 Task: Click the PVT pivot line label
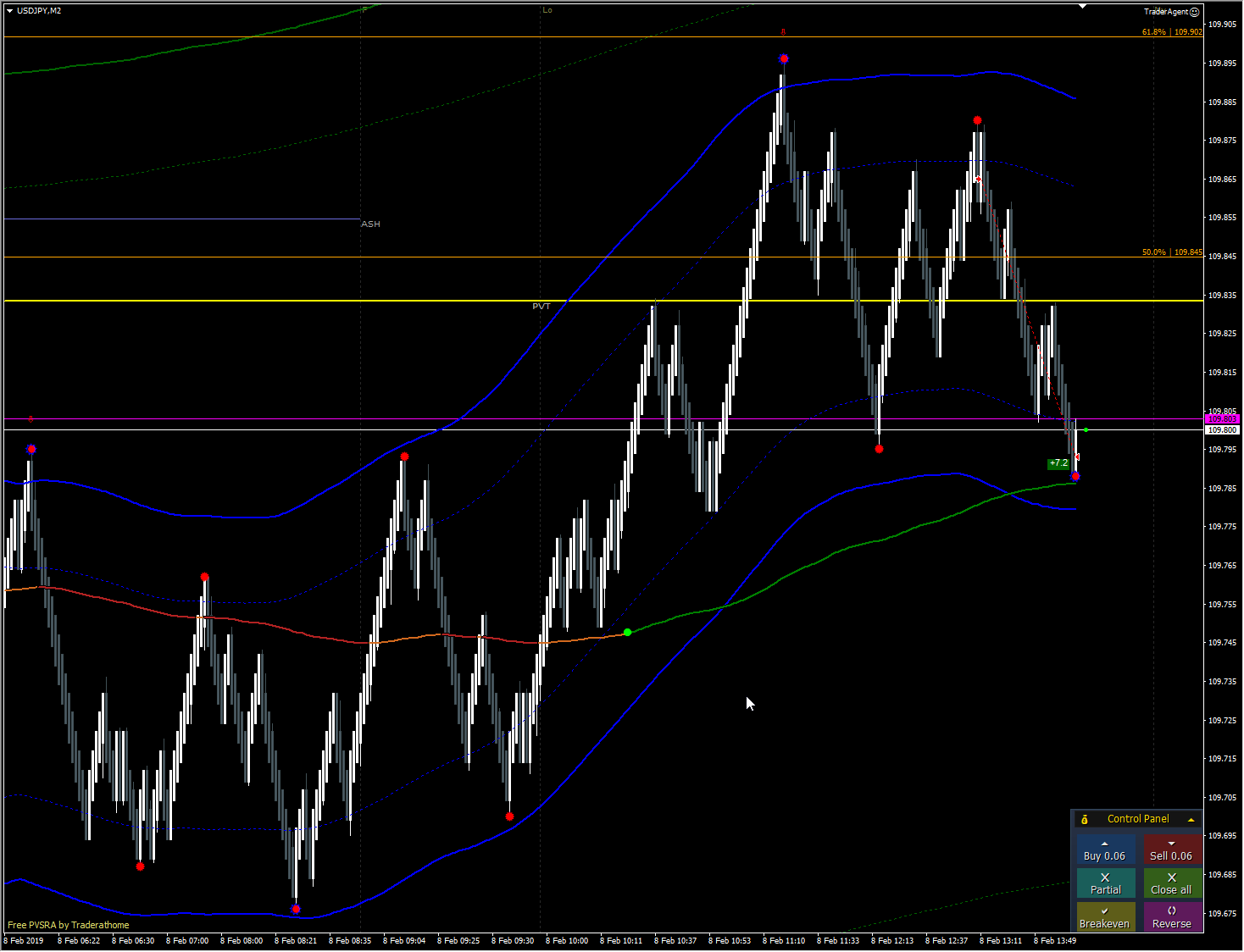click(541, 306)
